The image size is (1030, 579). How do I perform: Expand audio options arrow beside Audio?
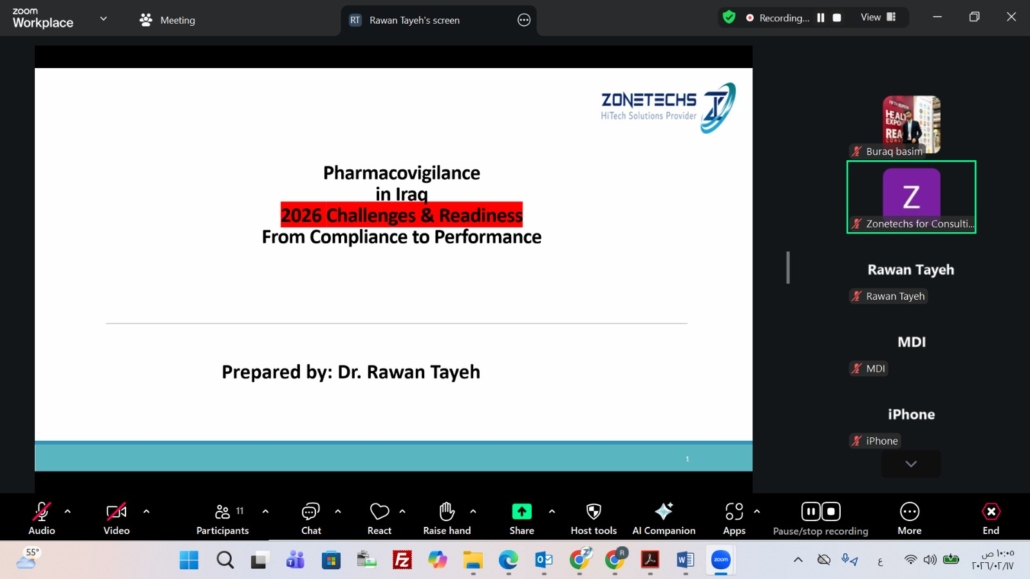(68, 511)
